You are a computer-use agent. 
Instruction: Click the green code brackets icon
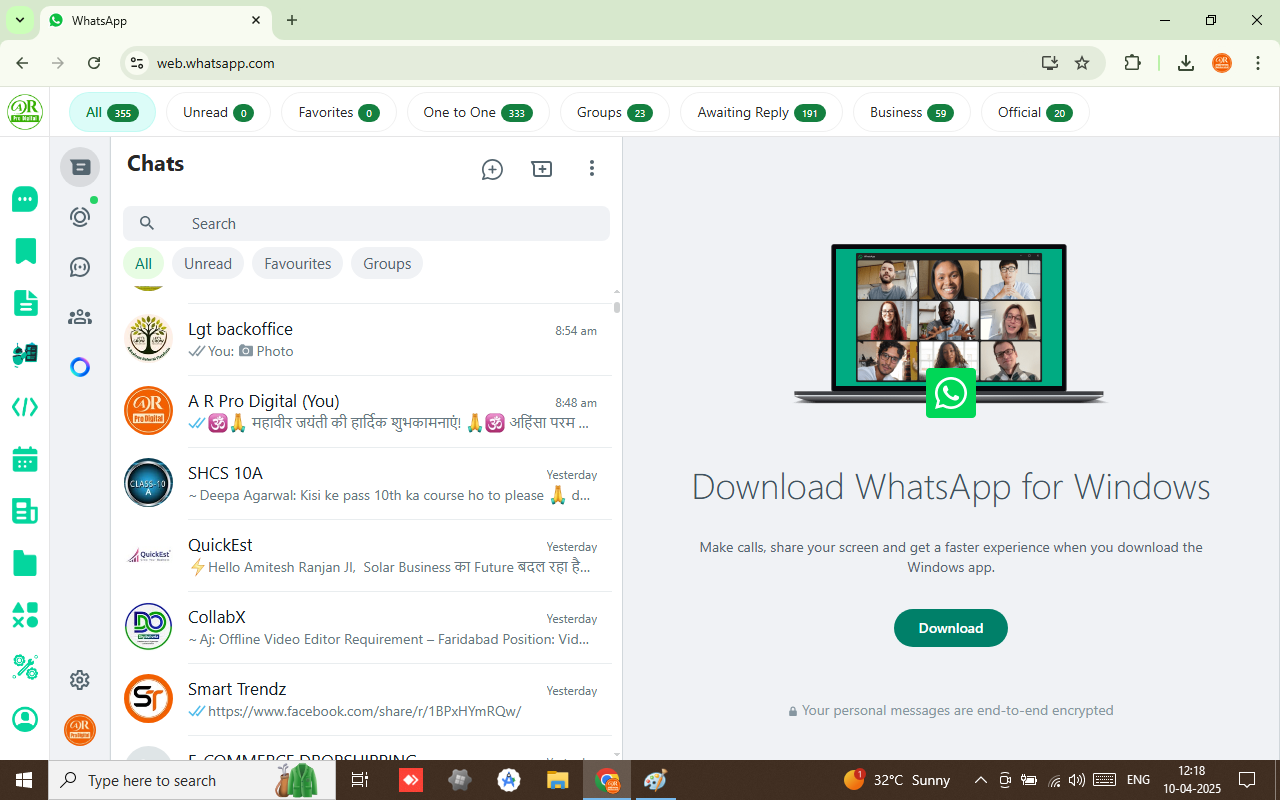tap(25, 407)
